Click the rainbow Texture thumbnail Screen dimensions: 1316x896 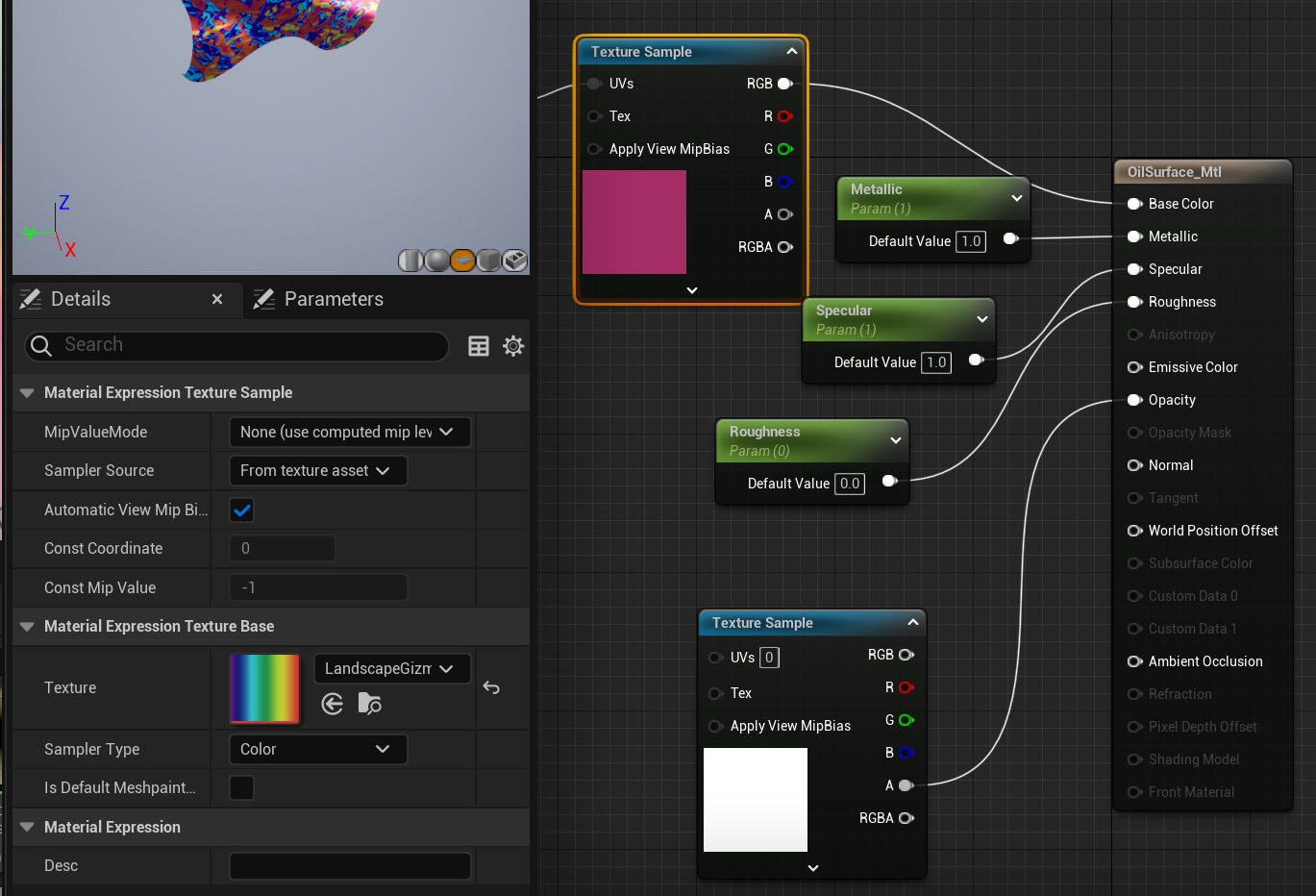tap(264, 687)
